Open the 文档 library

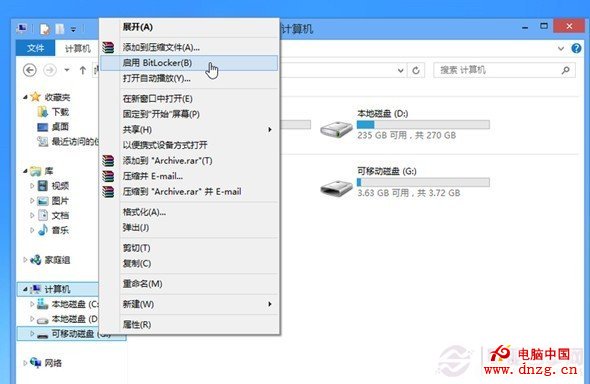(60, 216)
